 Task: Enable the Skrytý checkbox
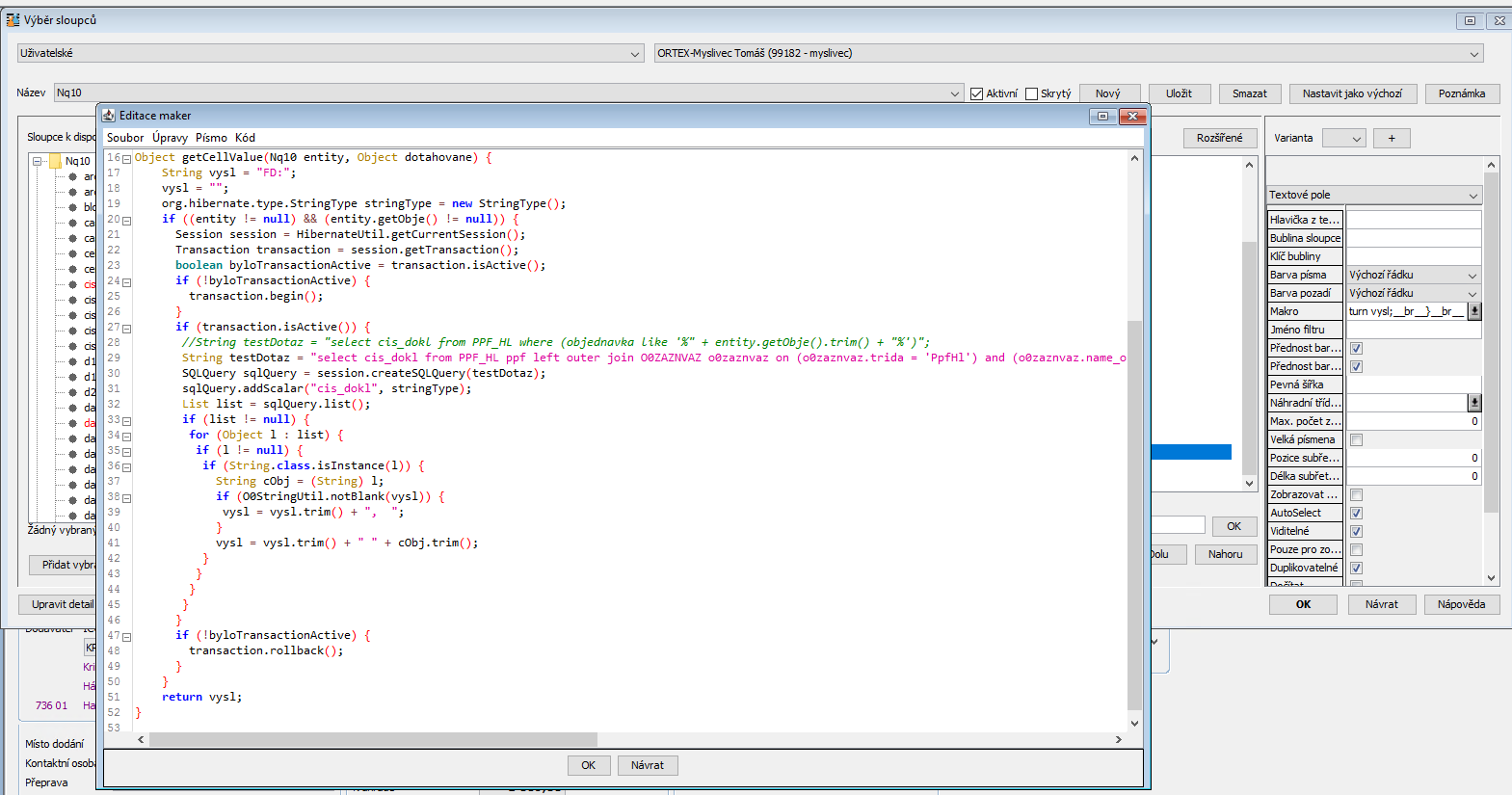pos(1031,93)
